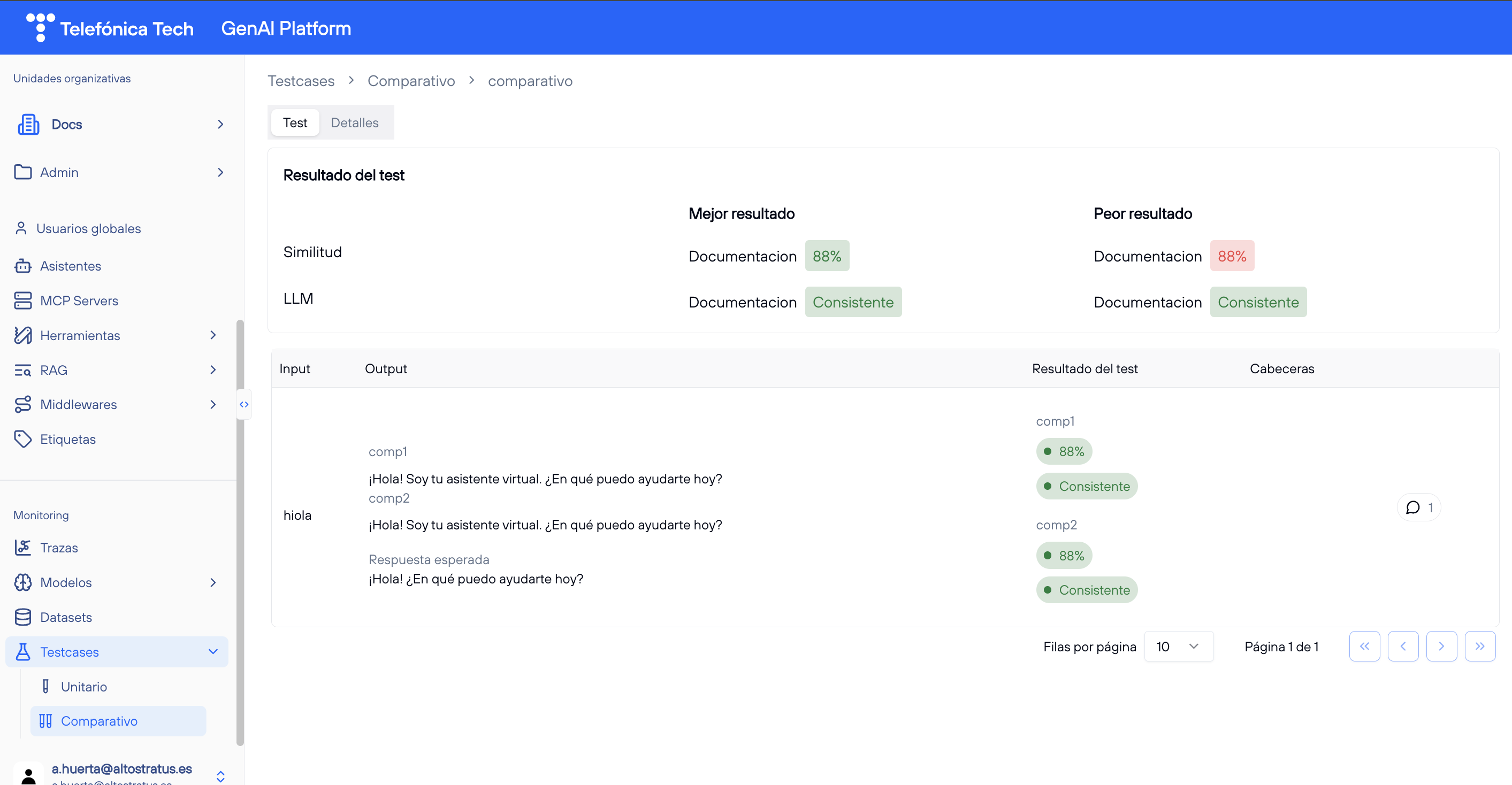Select the Unitario testcases item
The image size is (1512, 785).
(x=83, y=687)
